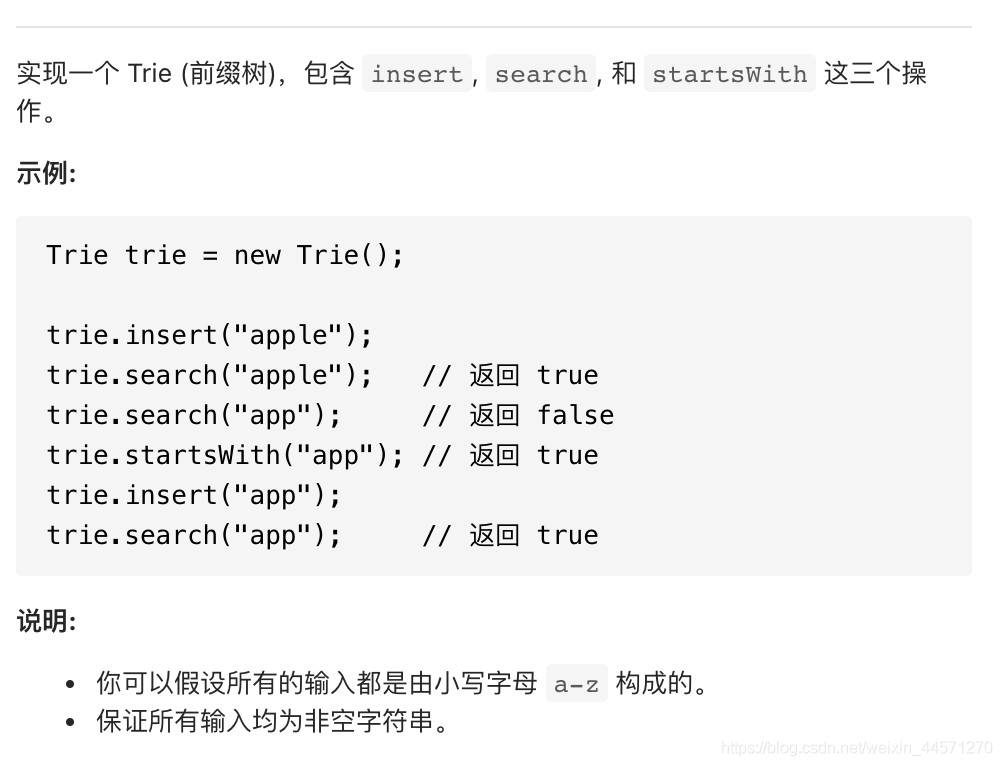This screenshot has height=766, width=1002.
Task: Click the inline code word search
Action: tap(540, 74)
